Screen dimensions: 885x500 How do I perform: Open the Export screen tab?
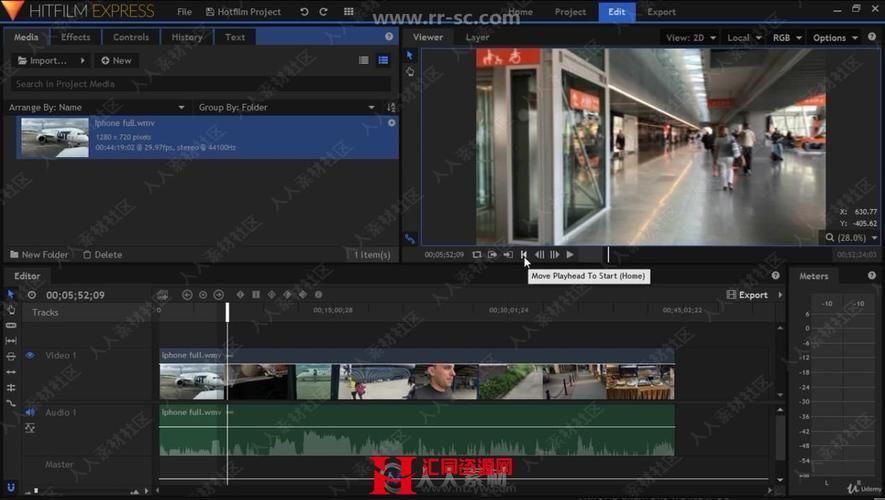(661, 11)
